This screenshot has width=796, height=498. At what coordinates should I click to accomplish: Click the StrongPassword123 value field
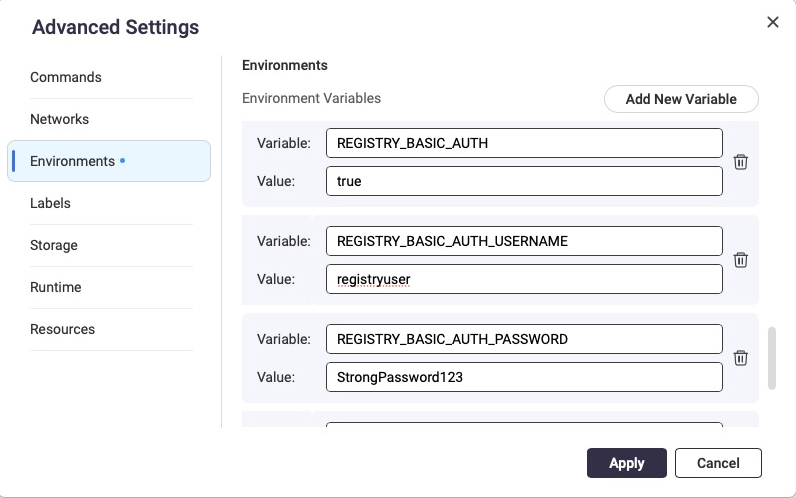point(524,377)
